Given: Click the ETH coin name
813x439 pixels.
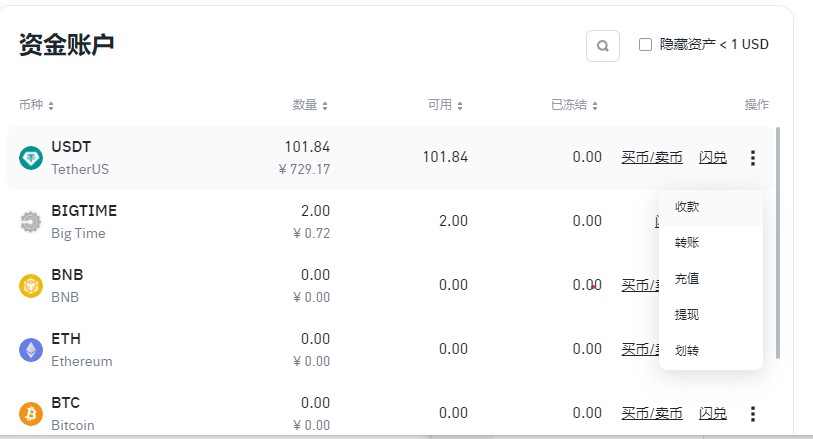Looking at the screenshot, I should (66, 339).
